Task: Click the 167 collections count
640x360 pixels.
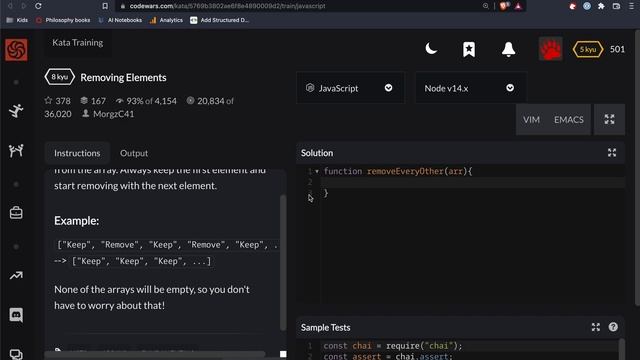Action: 93,101
